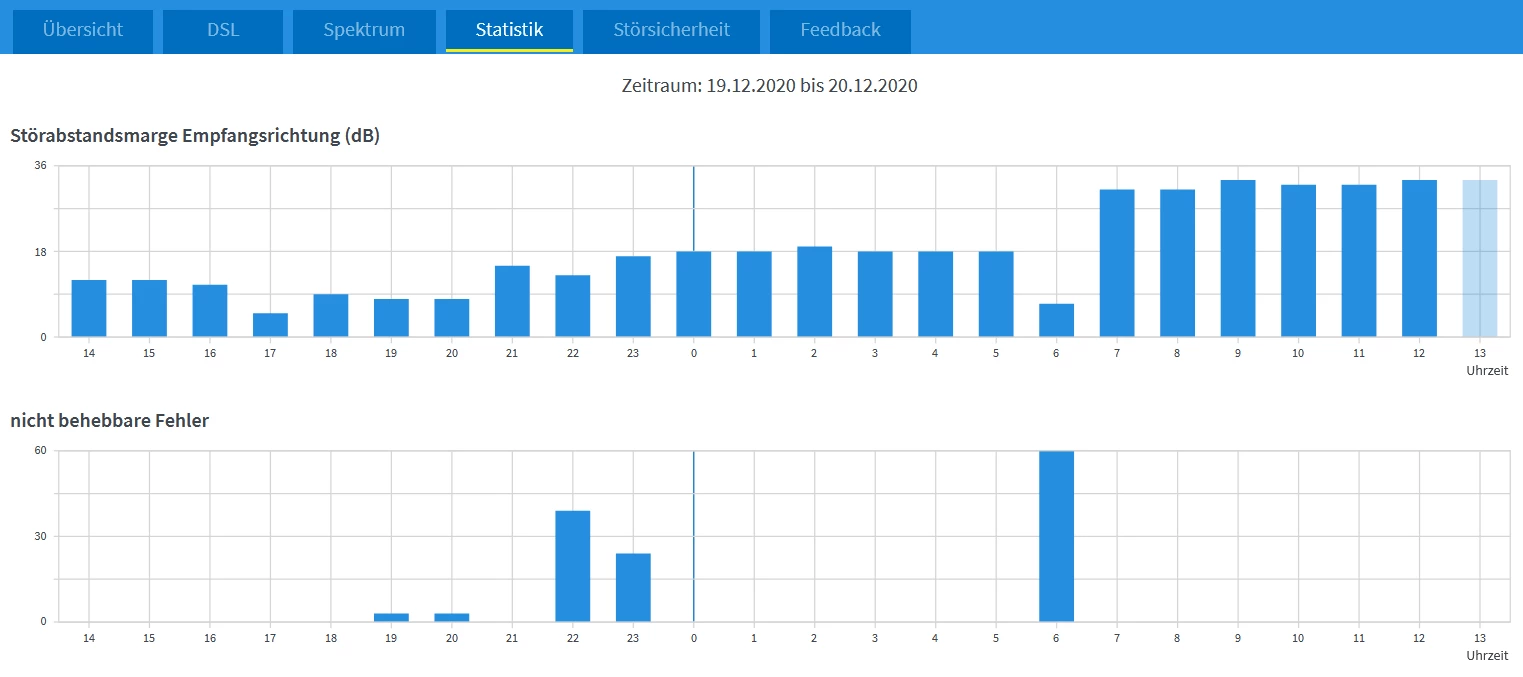
Task: Click the Uhrzeit label under lower chart
Action: pyautogui.click(x=1487, y=655)
